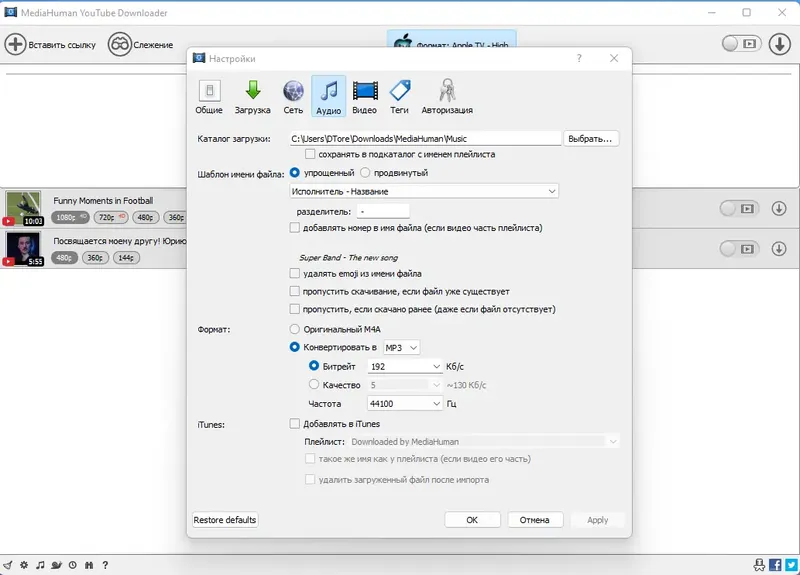Click download arrow on Посвящается моему другу row

pyautogui.click(x=779, y=248)
